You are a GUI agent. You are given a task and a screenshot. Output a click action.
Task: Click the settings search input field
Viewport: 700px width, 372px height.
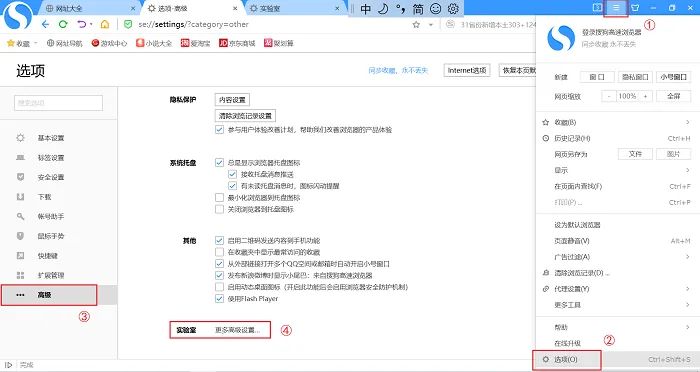pos(58,103)
